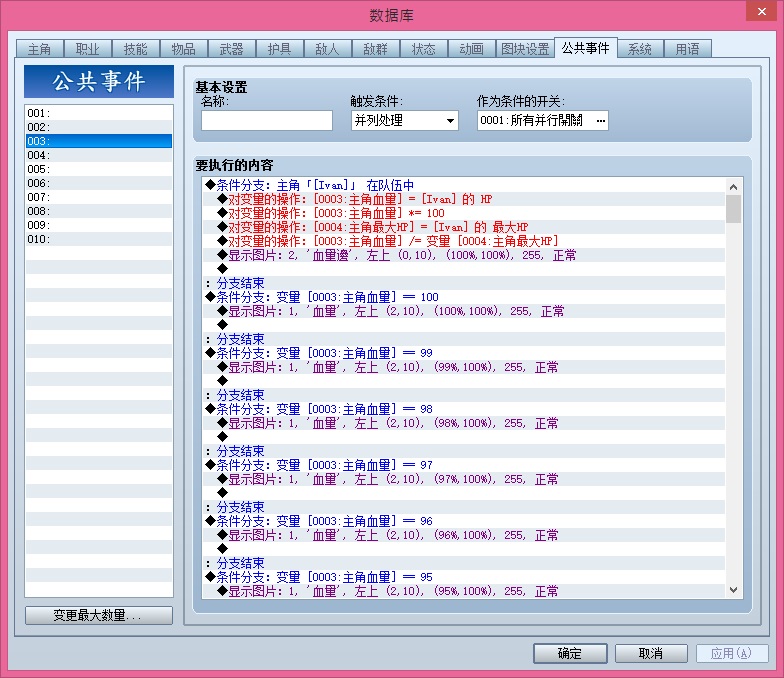The height and width of the screenshot is (678, 784).
Task: Open switch selector ellipsis button
Action: tap(600, 120)
